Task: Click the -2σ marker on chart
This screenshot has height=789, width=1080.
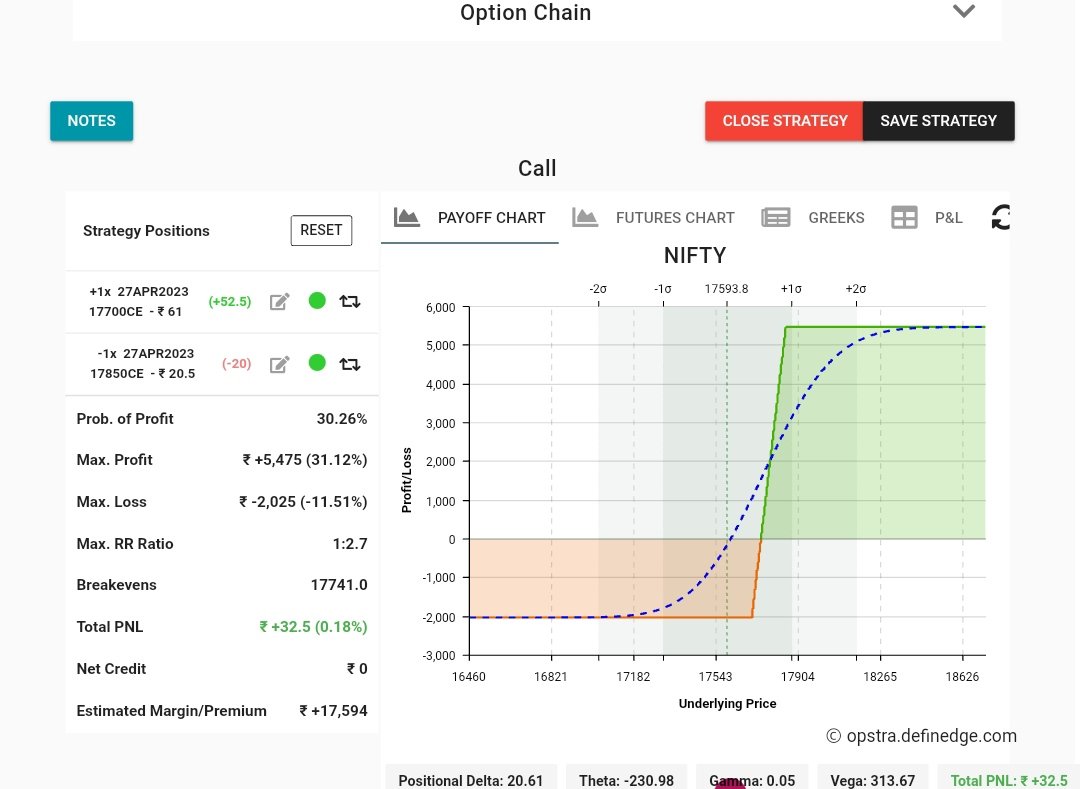Action: (x=598, y=289)
